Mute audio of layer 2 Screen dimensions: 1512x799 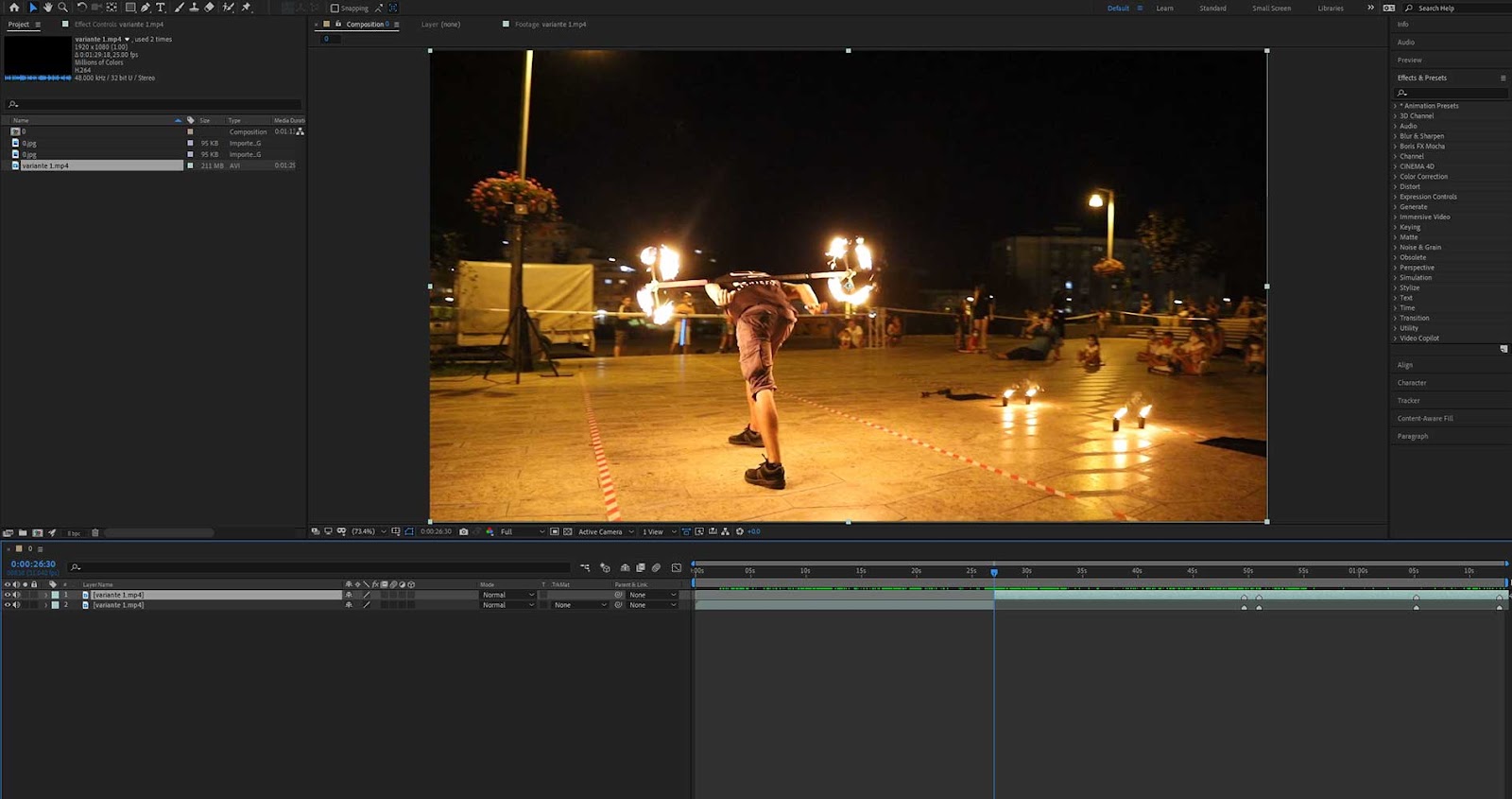16,605
